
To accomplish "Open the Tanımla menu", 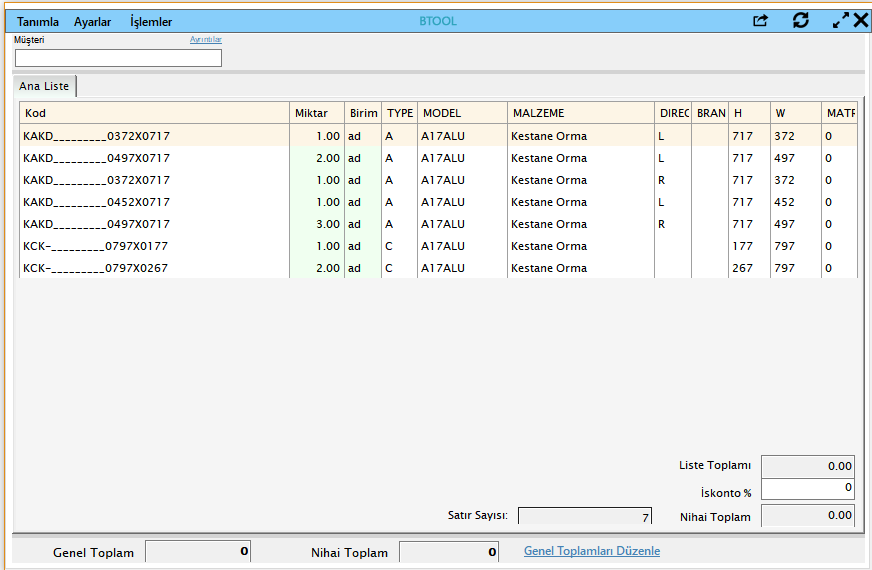I will point(38,22).
